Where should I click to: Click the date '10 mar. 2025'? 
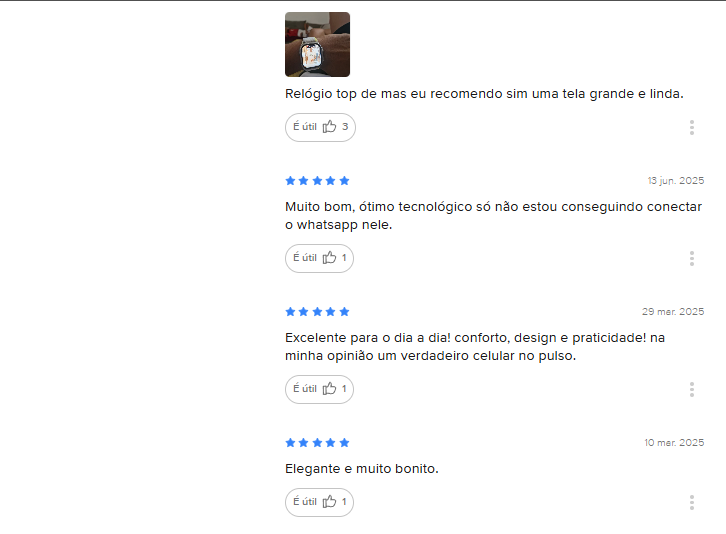coord(674,443)
